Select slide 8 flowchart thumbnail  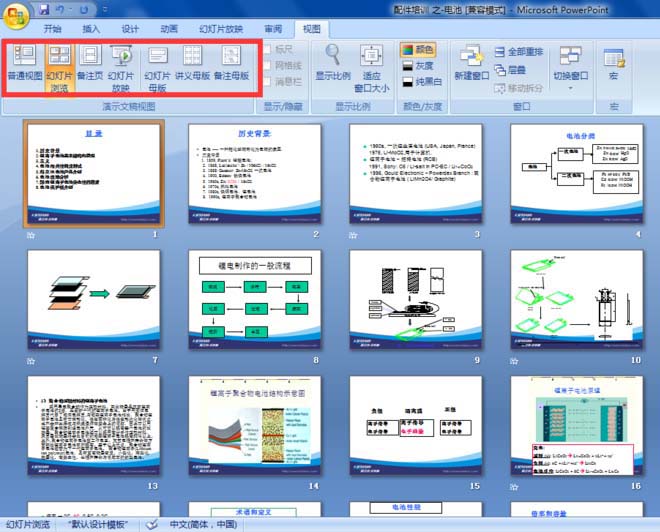click(x=255, y=300)
